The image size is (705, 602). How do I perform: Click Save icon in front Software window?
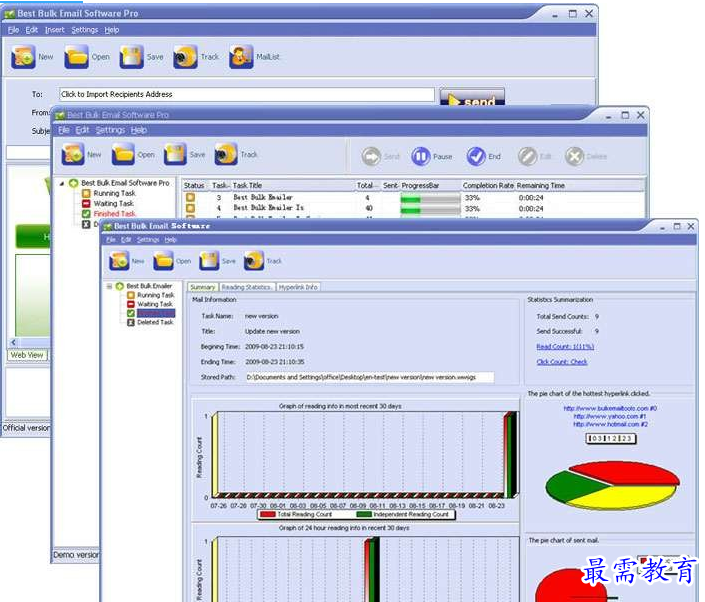pyautogui.click(x=209, y=261)
